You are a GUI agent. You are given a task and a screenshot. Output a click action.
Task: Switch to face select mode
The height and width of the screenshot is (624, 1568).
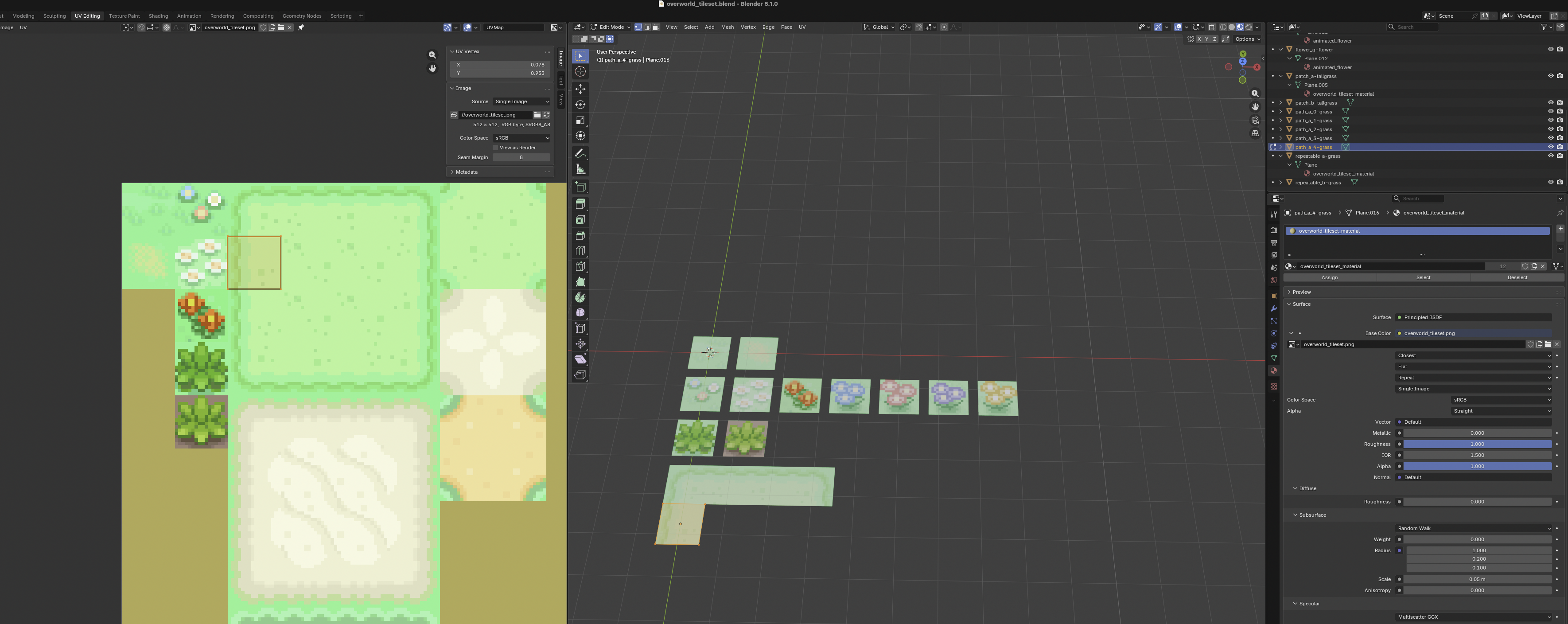point(656,27)
